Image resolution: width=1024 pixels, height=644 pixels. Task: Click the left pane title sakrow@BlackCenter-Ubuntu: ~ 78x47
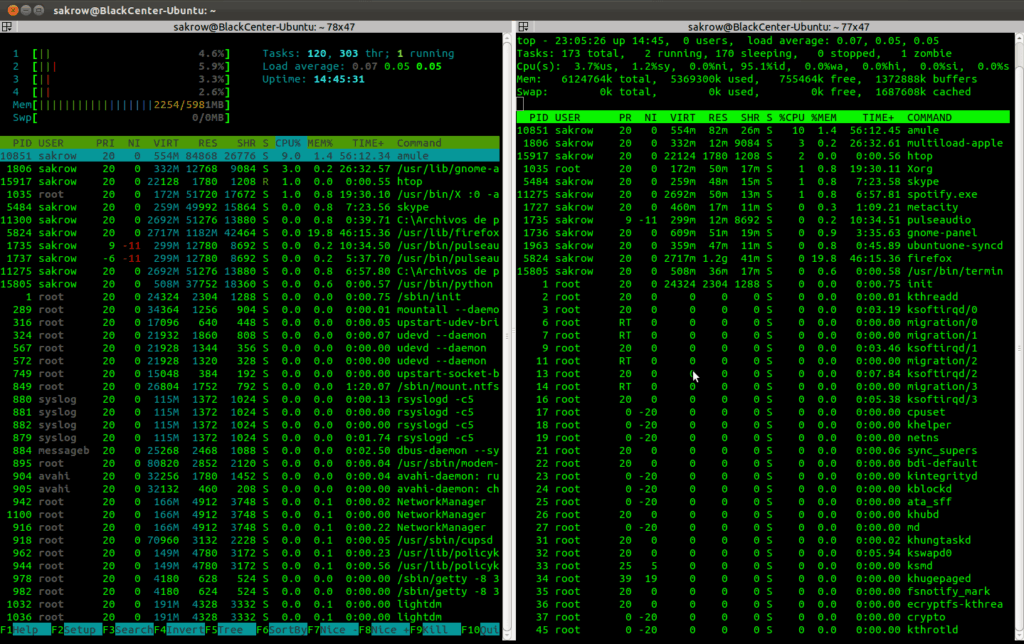264,27
